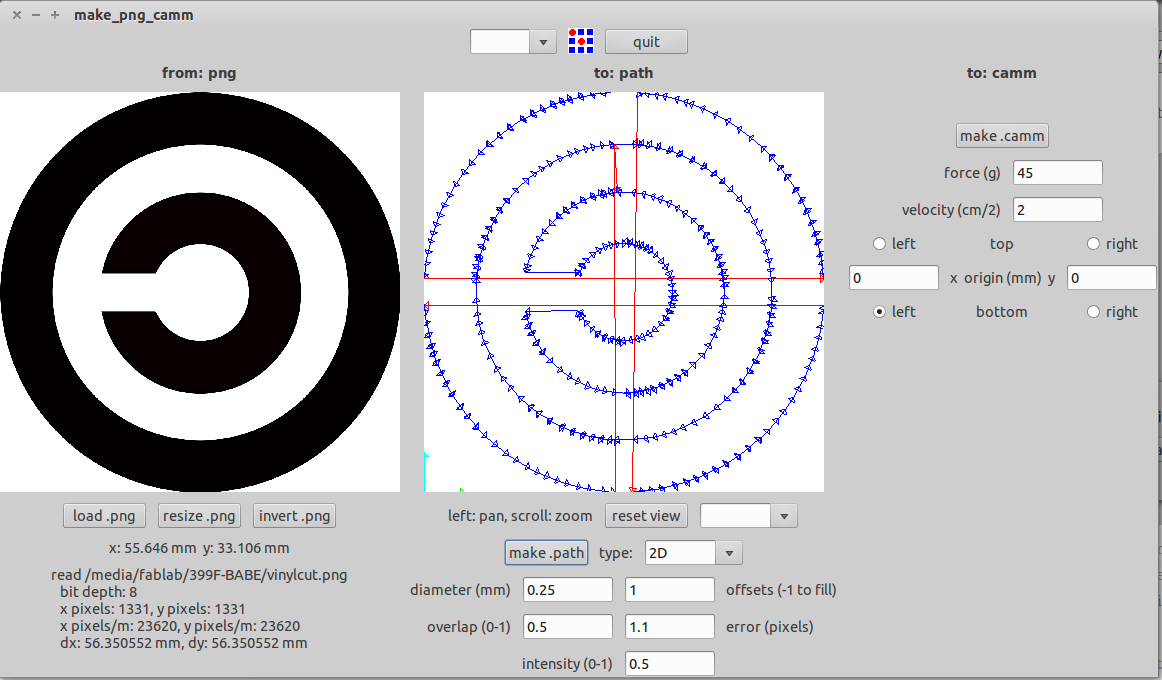Screen dimensions: 1162x680
Task: Click the window maximize plus button
Action: point(55,15)
